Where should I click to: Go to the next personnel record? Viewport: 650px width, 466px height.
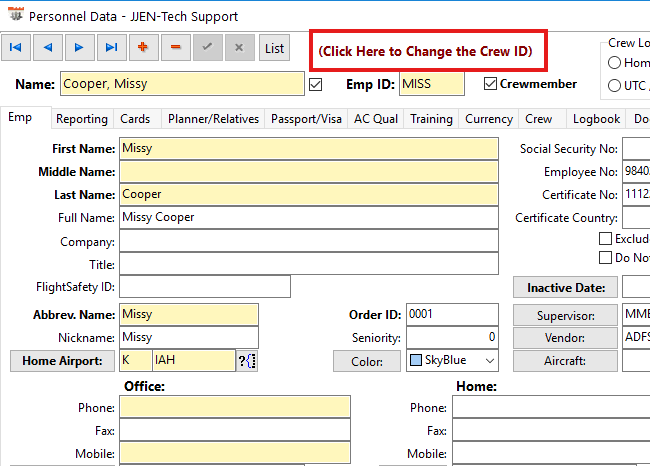[x=79, y=47]
